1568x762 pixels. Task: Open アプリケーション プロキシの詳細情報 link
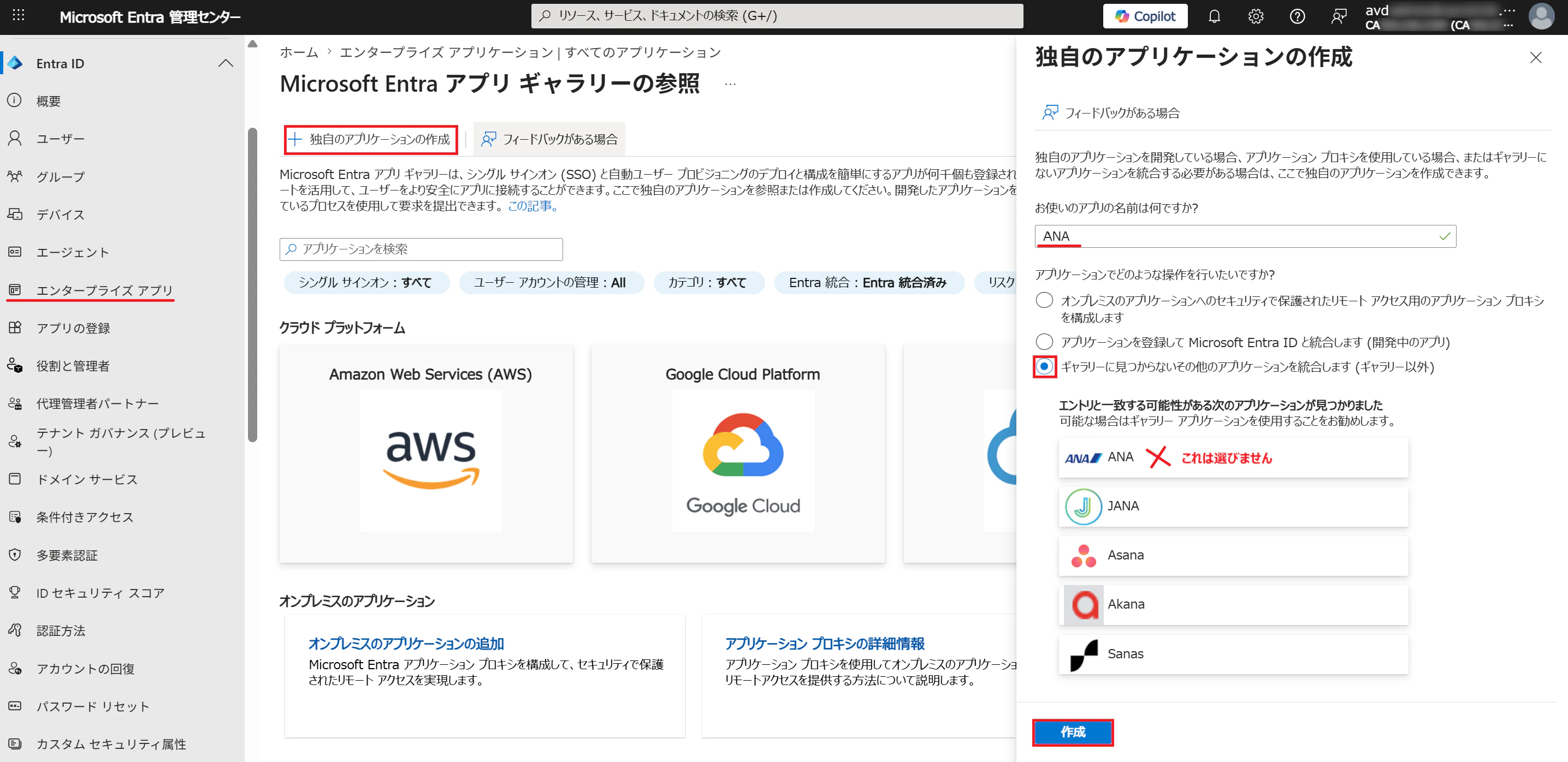pyautogui.click(x=824, y=644)
